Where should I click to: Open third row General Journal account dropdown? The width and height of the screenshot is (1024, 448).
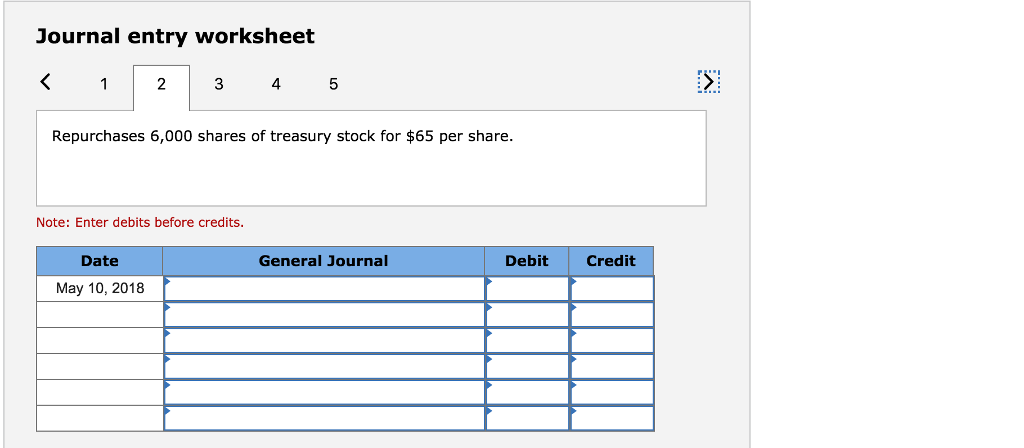click(x=324, y=341)
